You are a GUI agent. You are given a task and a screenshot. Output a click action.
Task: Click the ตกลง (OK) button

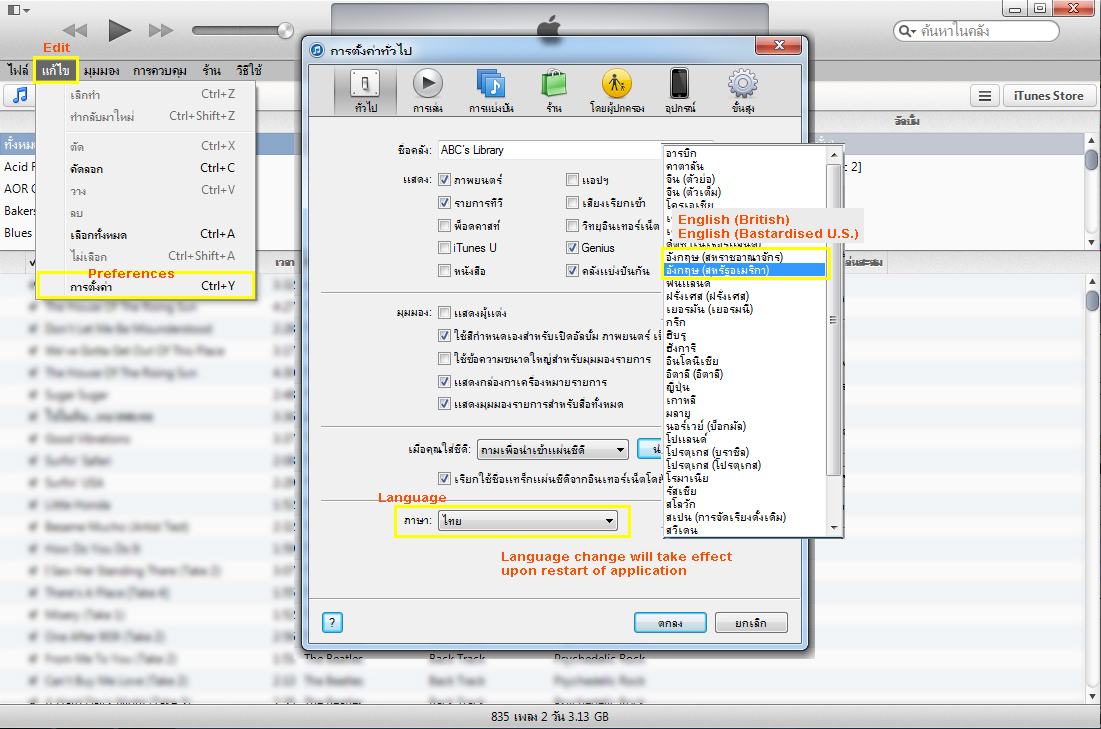click(670, 623)
